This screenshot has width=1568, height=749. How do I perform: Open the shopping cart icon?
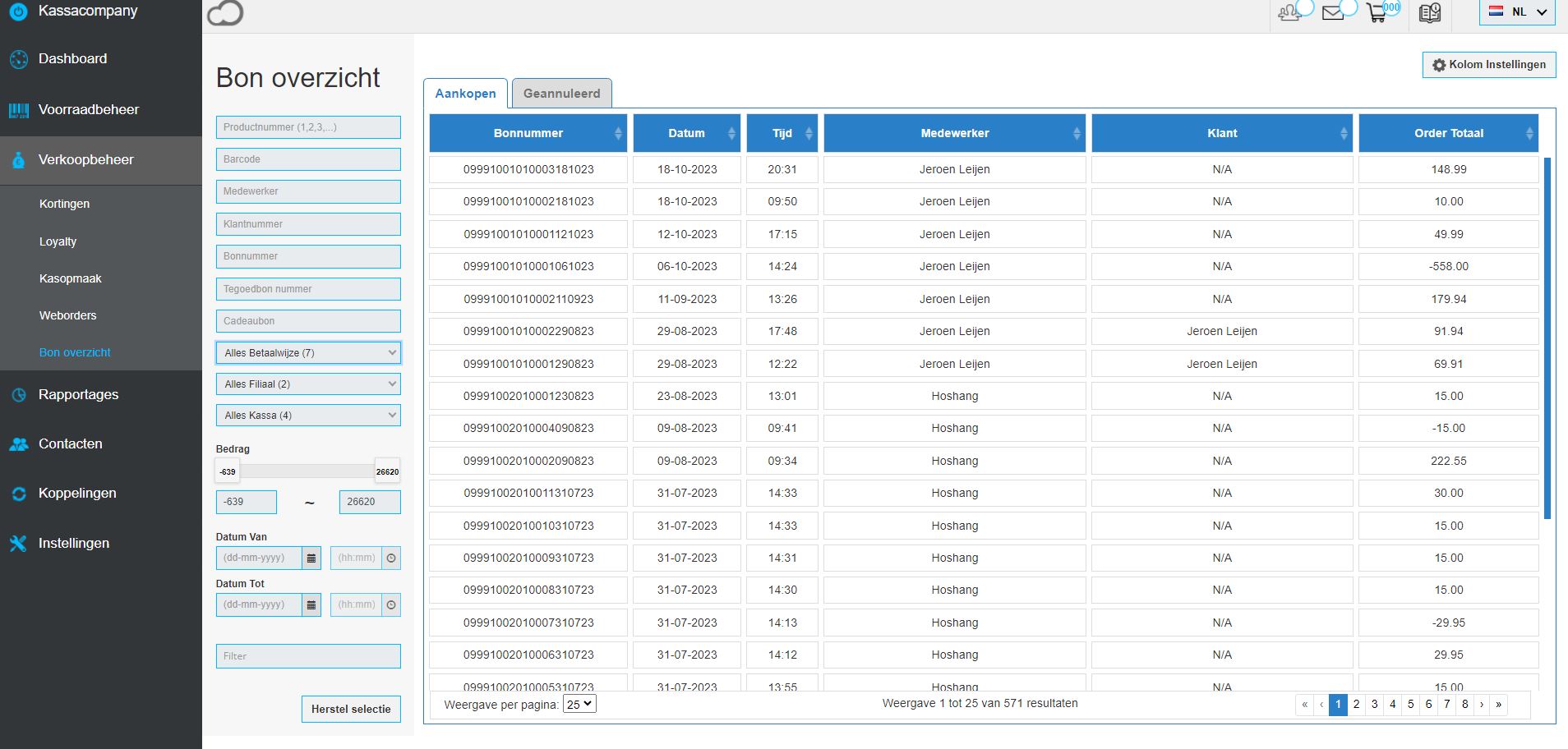pyautogui.click(x=1375, y=13)
